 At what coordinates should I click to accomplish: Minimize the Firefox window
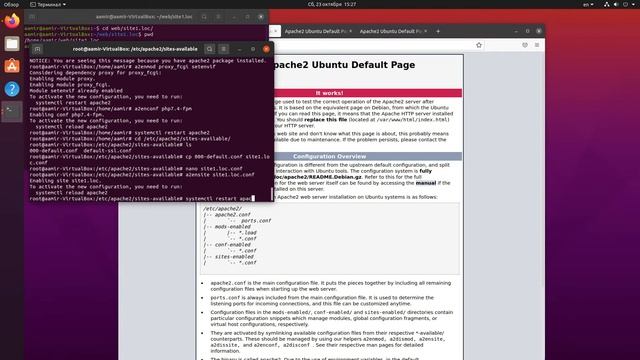pyautogui.click(x=516, y=31)
